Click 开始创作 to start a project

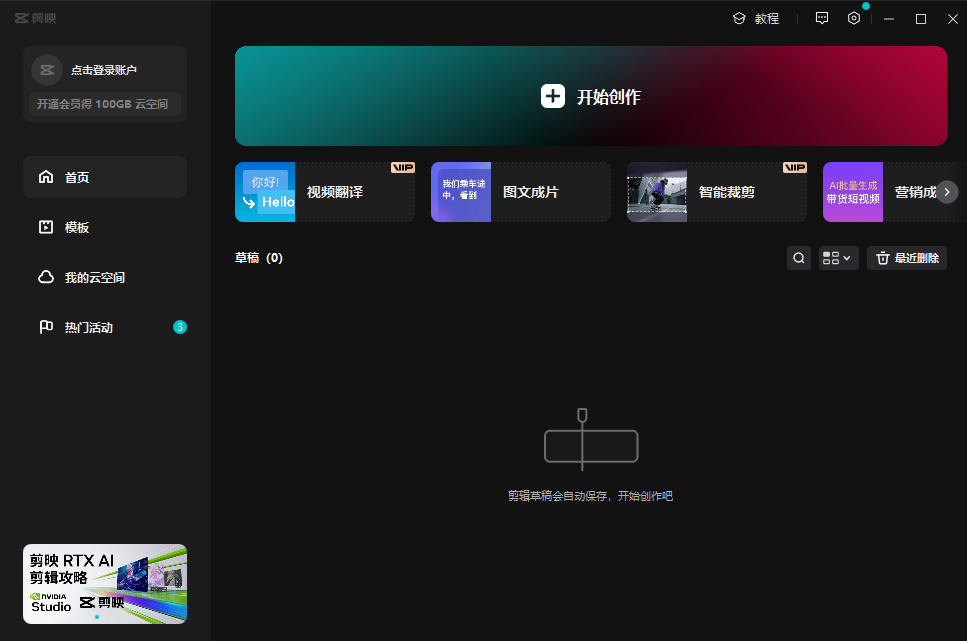(608, 97)
